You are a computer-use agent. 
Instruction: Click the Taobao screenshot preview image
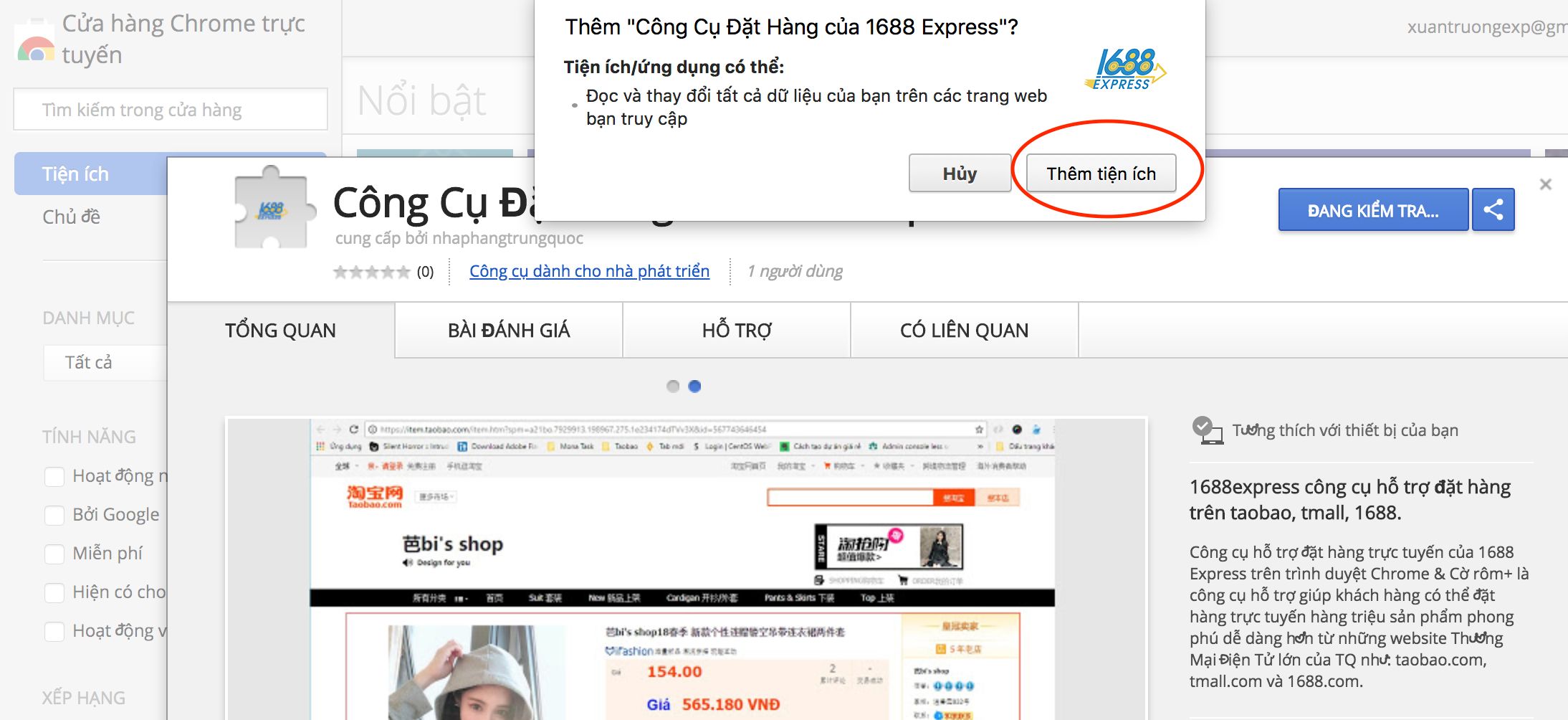(x=686, y=569)
